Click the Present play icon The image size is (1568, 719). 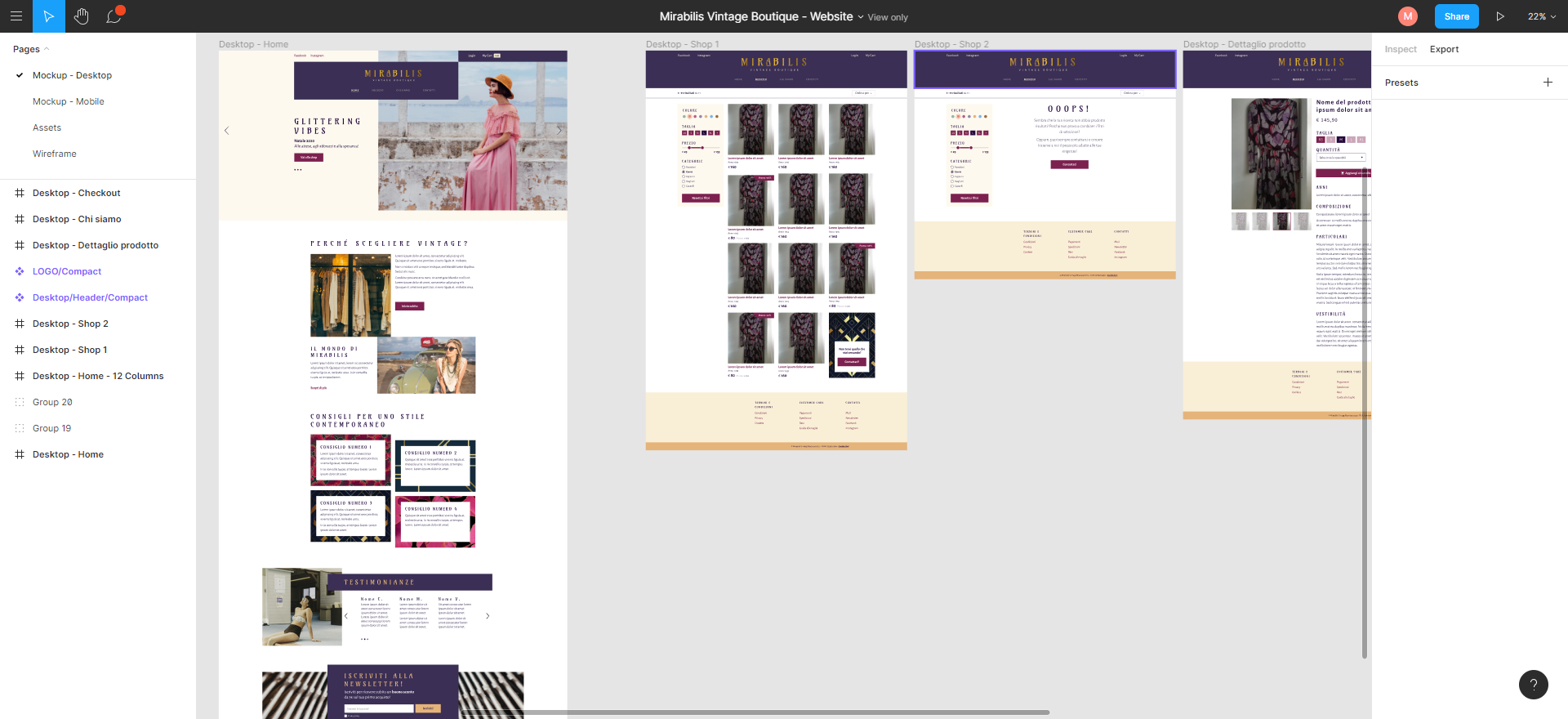pyautogui.click(x=1500, y=16)
